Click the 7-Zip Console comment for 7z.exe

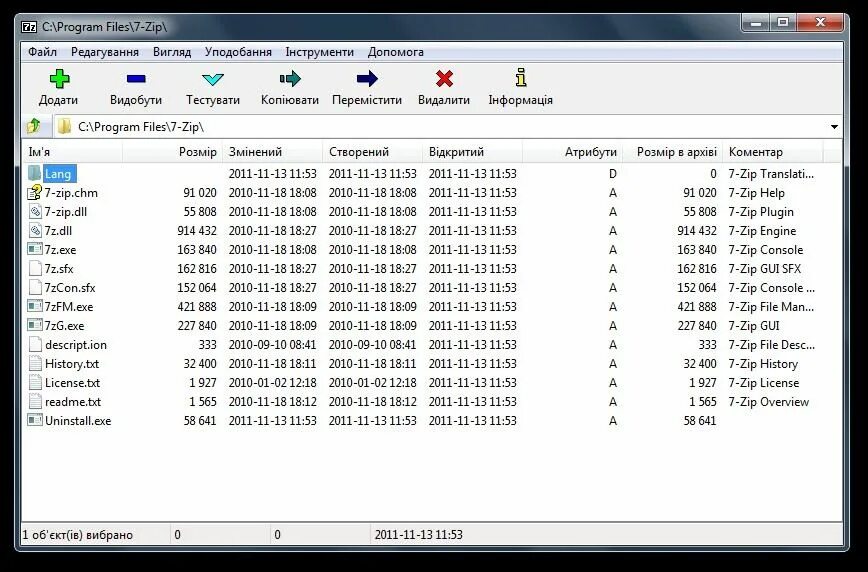click(766, 250)
